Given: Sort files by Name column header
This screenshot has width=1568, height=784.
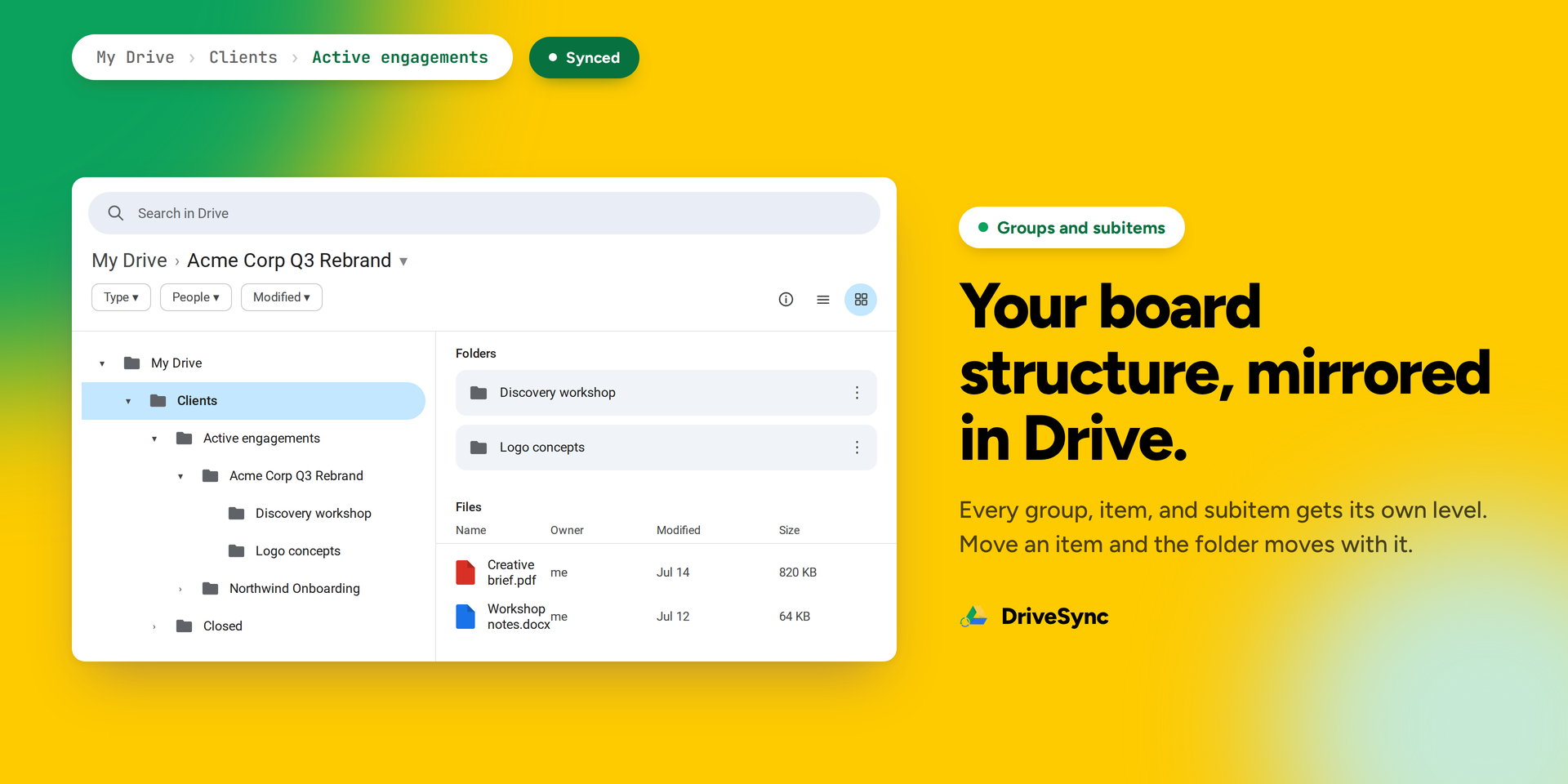Looking at the screenshot, I should [471, 530].
